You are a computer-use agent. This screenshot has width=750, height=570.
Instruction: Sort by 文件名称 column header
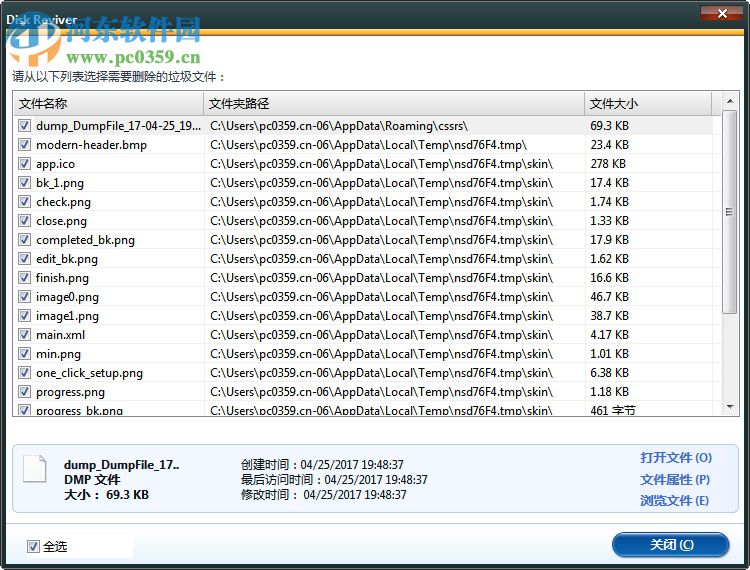109,103
